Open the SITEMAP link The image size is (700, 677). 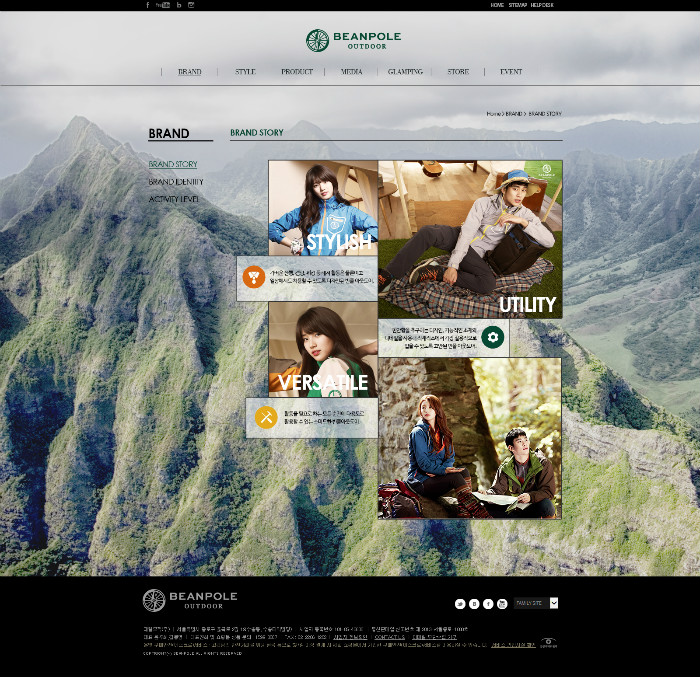coord(517,5)
